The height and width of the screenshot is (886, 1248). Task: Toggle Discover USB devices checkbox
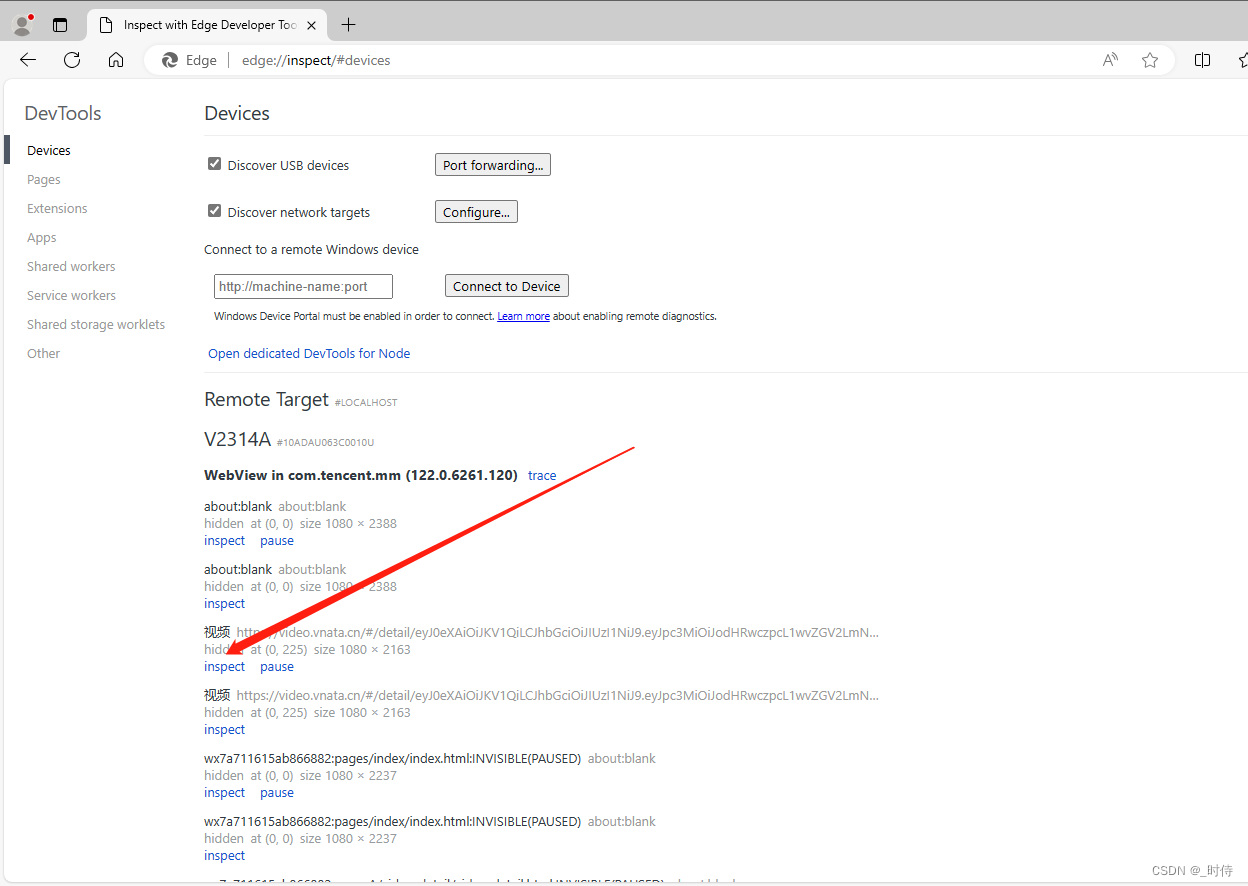point(214,164)
